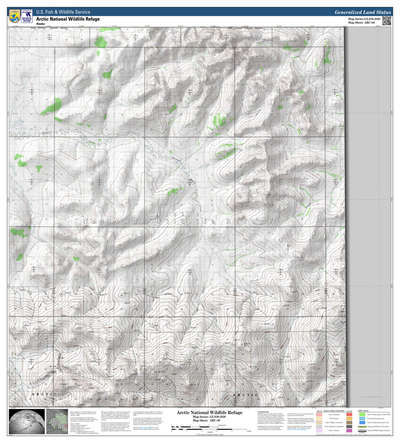Click the National Wildlife Refuge System goose logo
The width and height of the screenshot is (400, 443).
coord(27,16)
